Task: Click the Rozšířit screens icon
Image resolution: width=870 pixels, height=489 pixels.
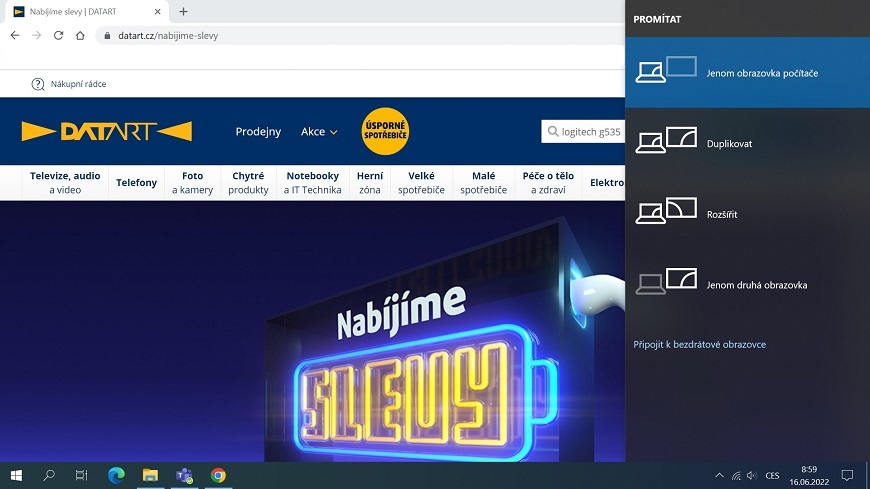Action: 666,210
